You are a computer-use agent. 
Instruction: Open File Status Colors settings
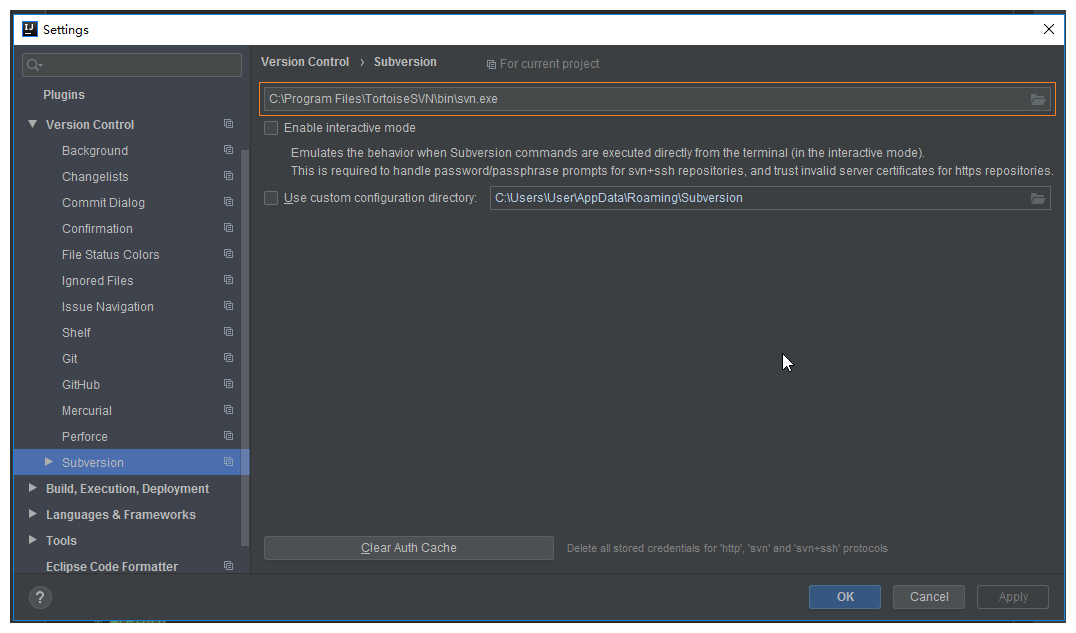pos(110,255)
